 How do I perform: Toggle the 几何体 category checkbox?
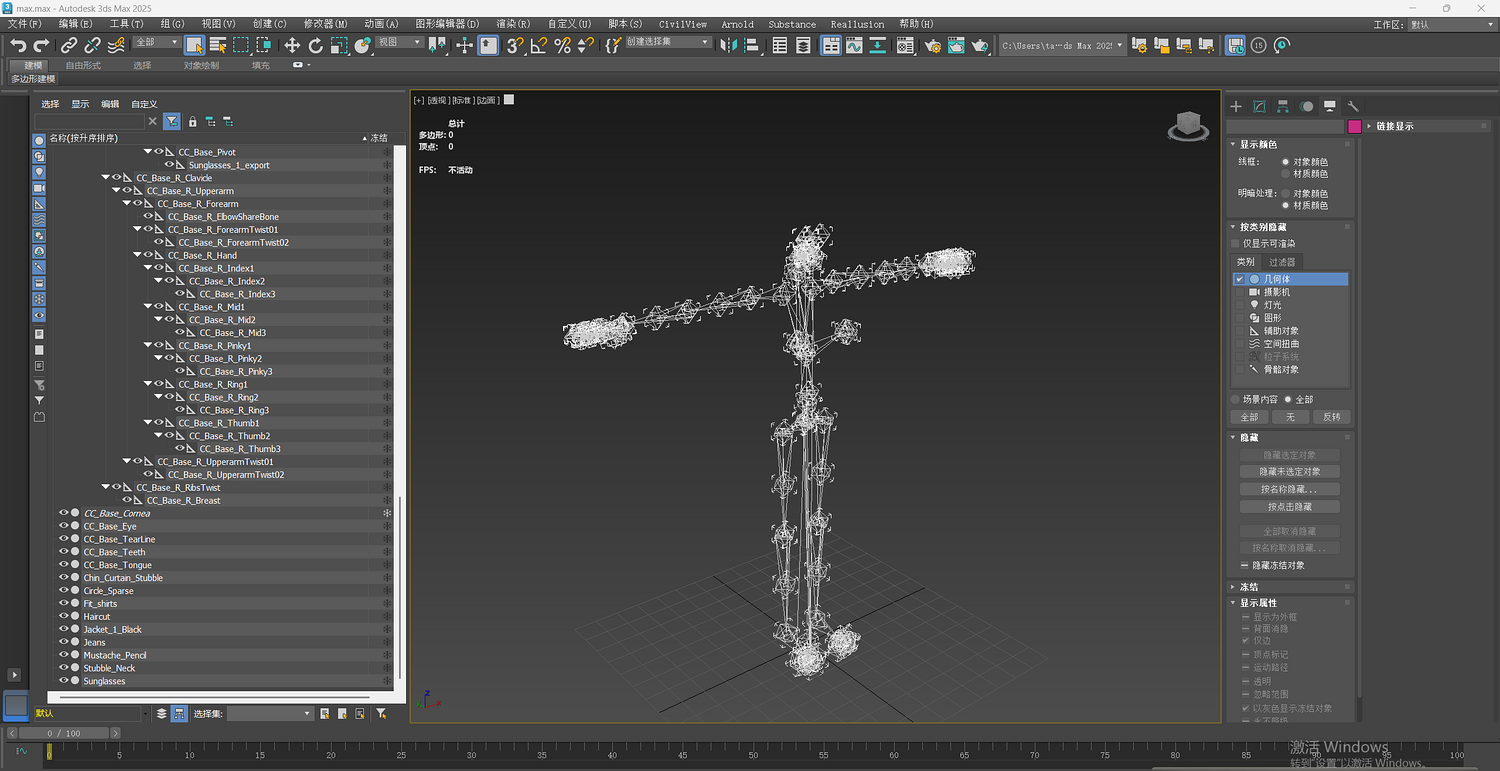click(1240, 279)
